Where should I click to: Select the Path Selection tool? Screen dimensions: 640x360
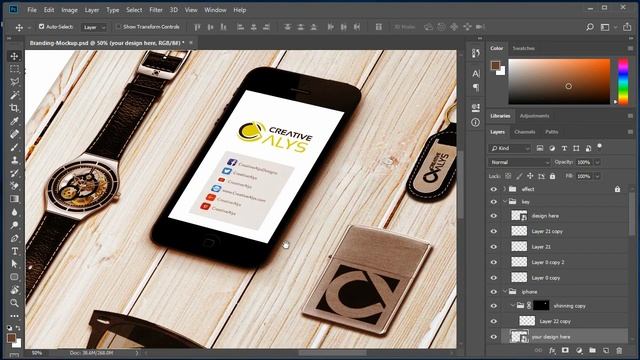[14, 264]
